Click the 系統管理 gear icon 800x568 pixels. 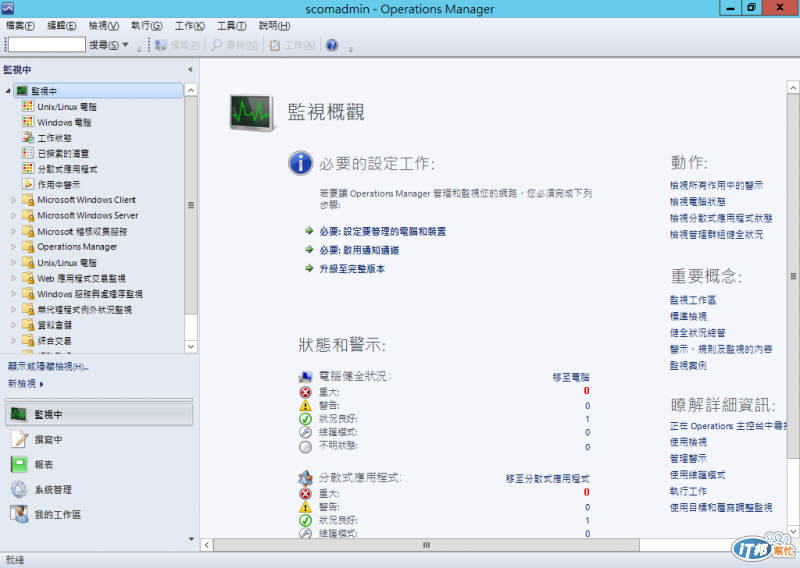click(19, 489)
